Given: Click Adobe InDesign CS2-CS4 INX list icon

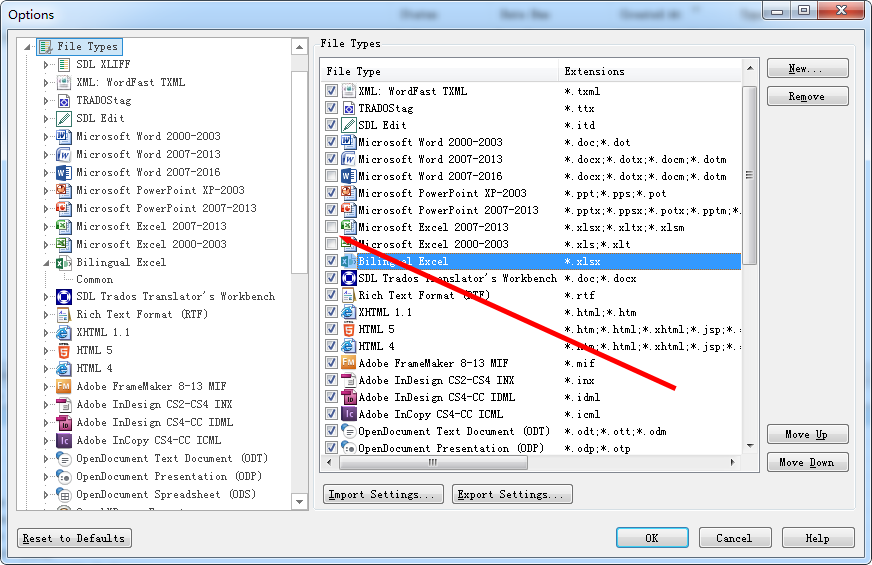Looking at the screenshot, I should (x=349, y=380).
